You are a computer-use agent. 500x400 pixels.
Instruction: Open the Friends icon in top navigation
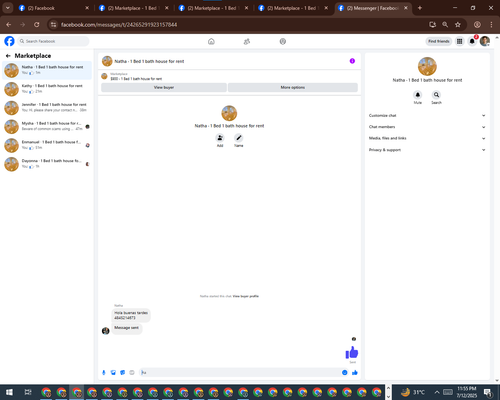(x=247, y=41)
